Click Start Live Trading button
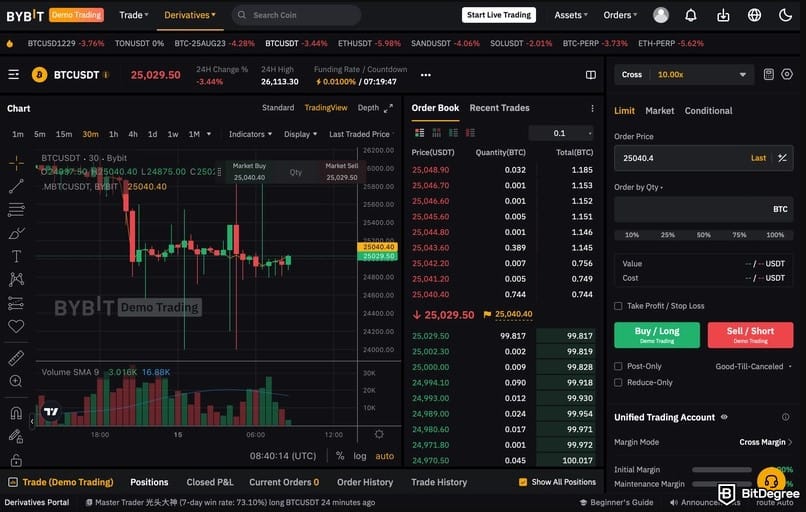Image resolution: width=806 pixels, height=512 pixels. click(x=499, y=15)
